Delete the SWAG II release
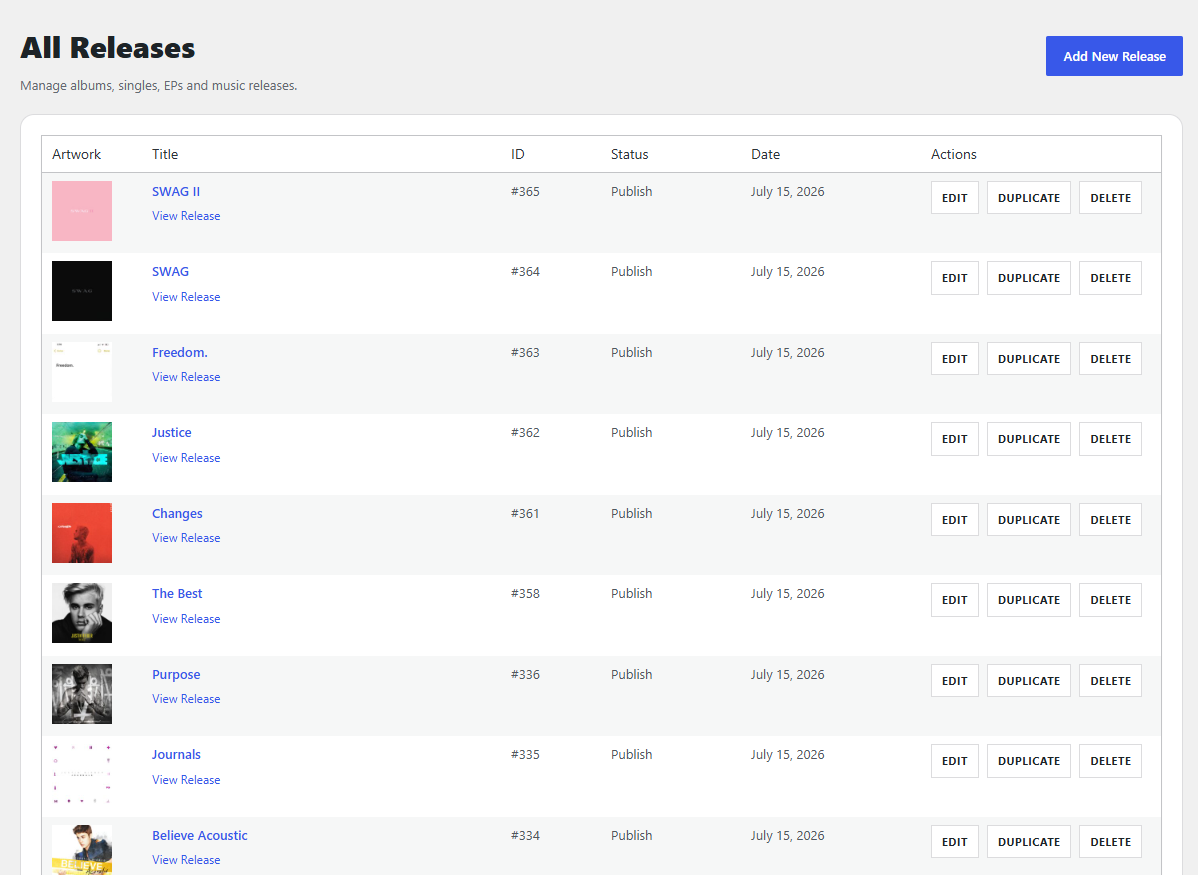Screen dimensions: 1198x875 pyautogui.click(x=1110, y=198)
